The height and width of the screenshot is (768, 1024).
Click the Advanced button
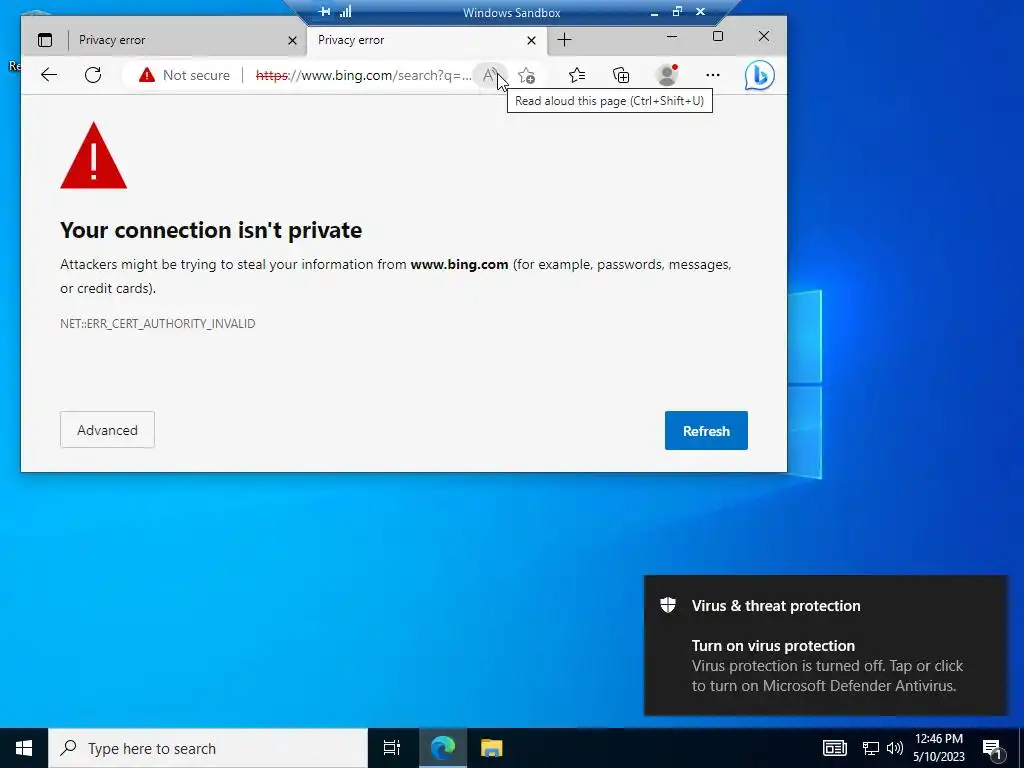(107, 430)
